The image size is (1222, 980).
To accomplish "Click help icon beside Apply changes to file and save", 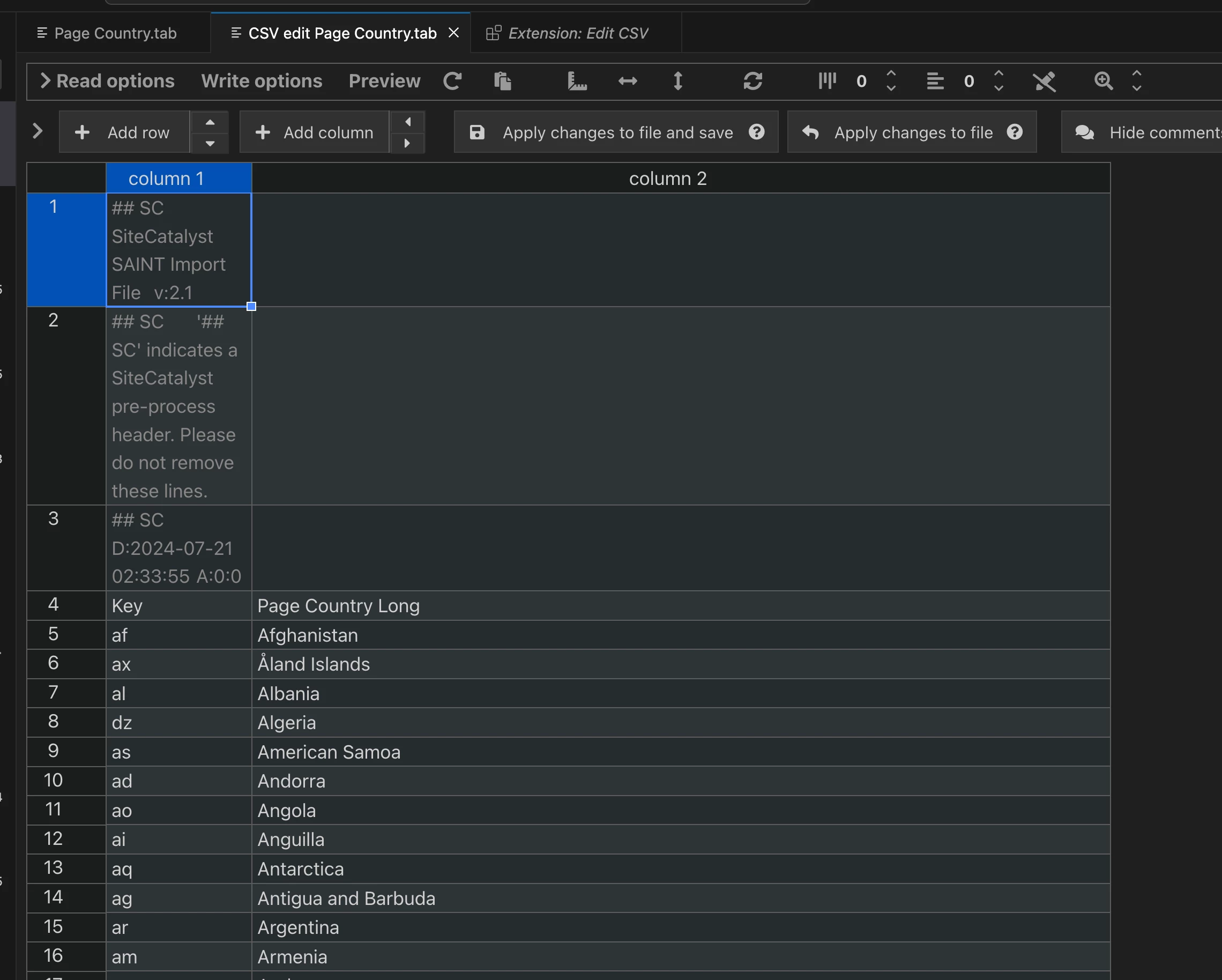I will (x=756, y=132).
